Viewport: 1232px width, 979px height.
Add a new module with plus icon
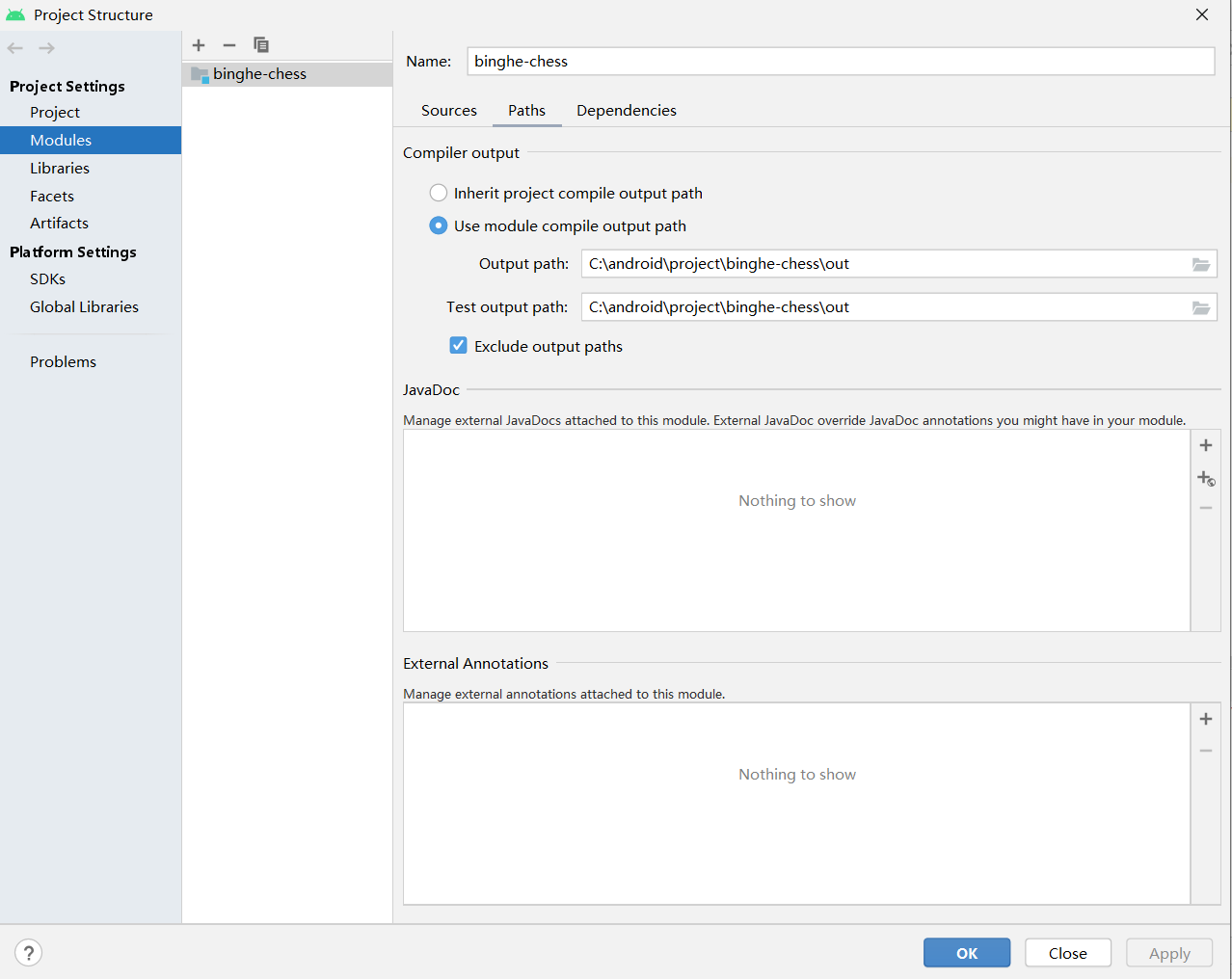click(x=199, y=45)
